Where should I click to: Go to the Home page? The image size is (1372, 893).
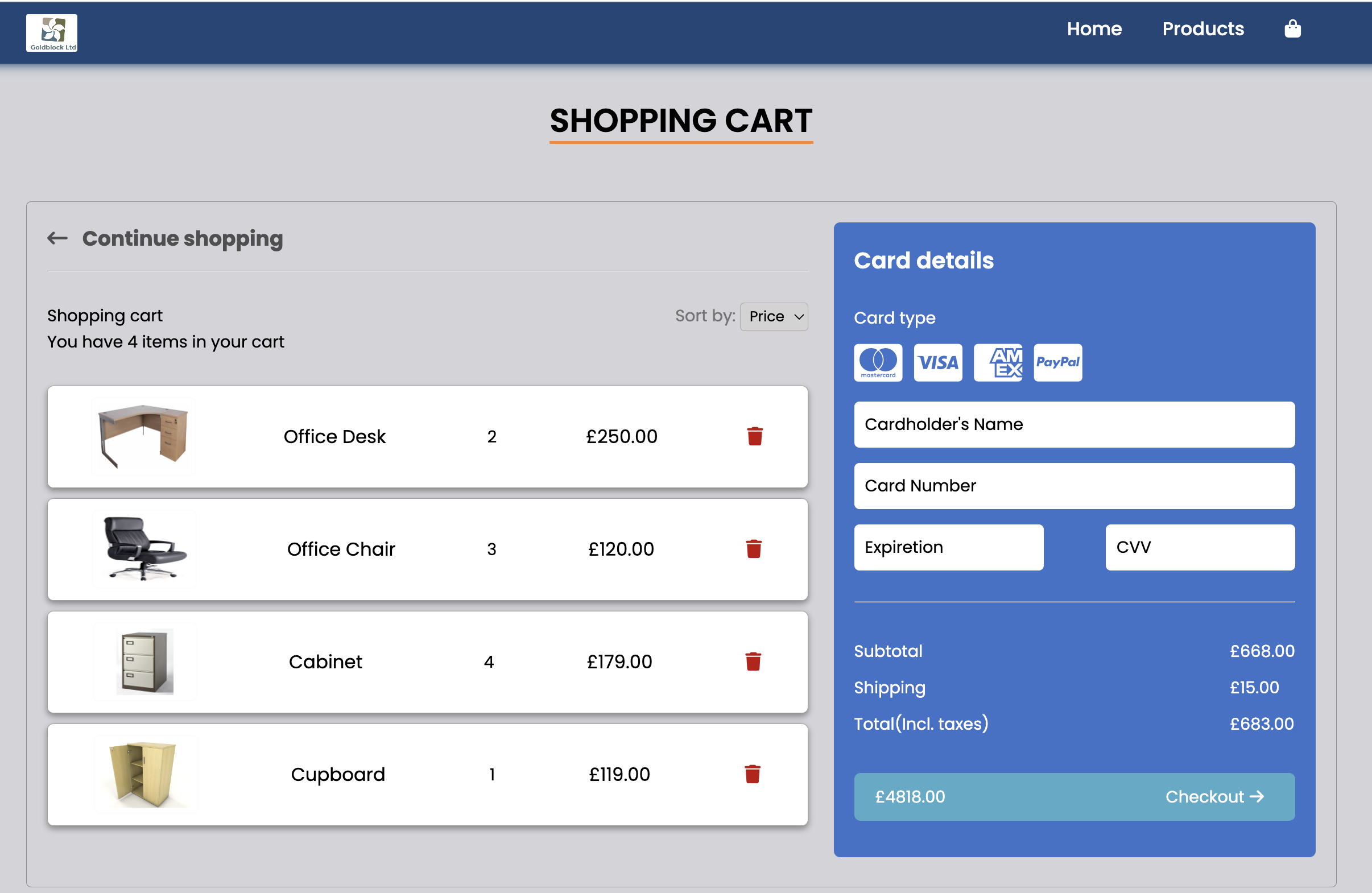[x=1094, y=29]
